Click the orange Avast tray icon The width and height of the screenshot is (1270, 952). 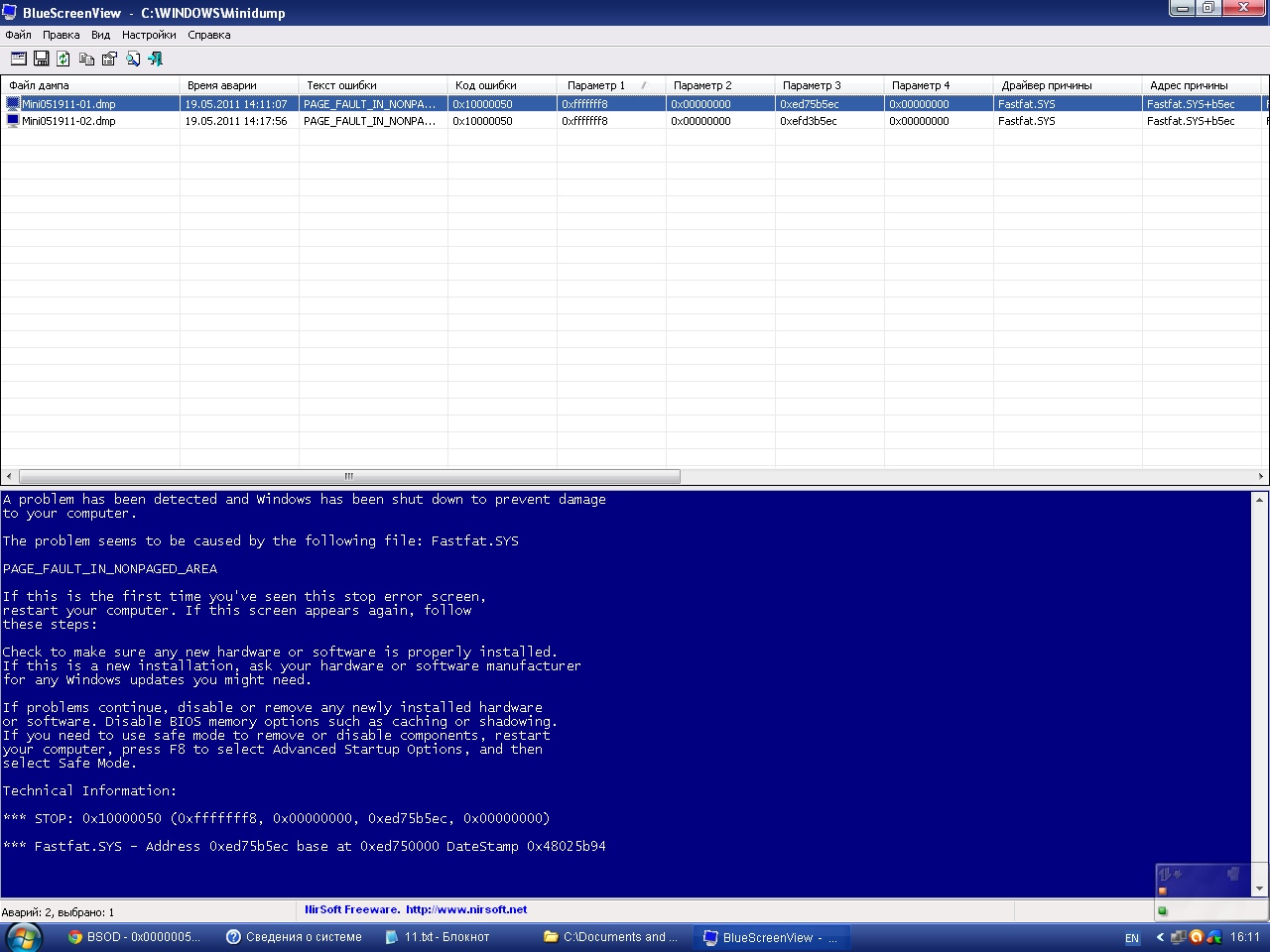coord(1196,937)
